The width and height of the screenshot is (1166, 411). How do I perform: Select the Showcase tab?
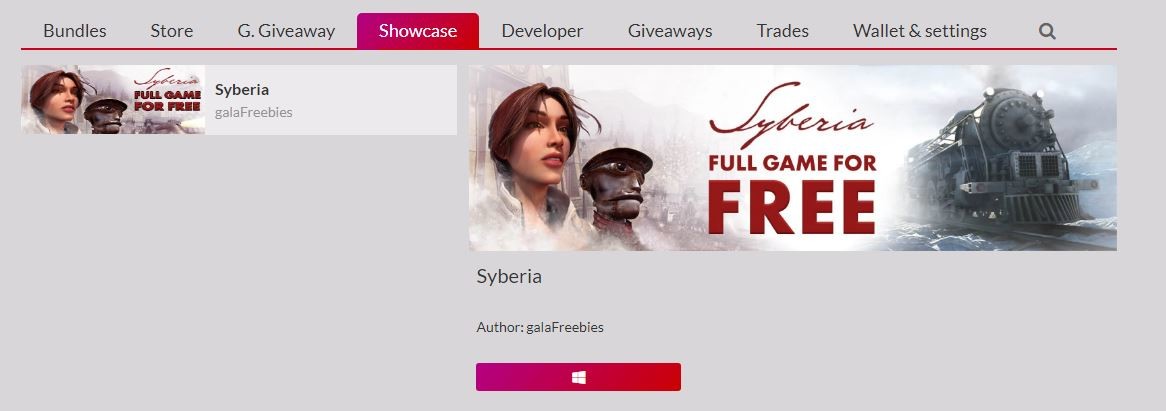point(418,31)
